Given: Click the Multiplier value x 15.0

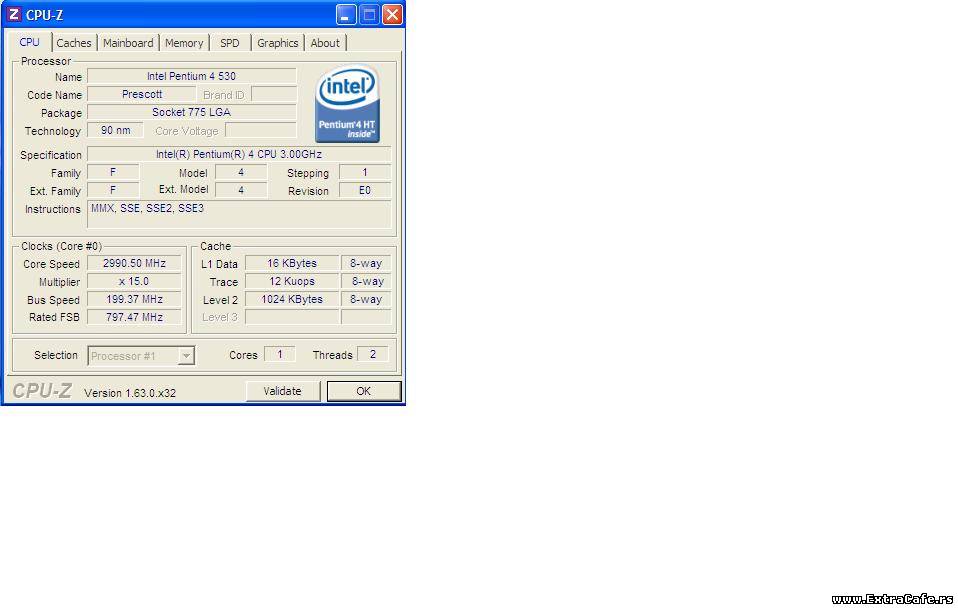Looking at the screenshot, I should (134, 281).
